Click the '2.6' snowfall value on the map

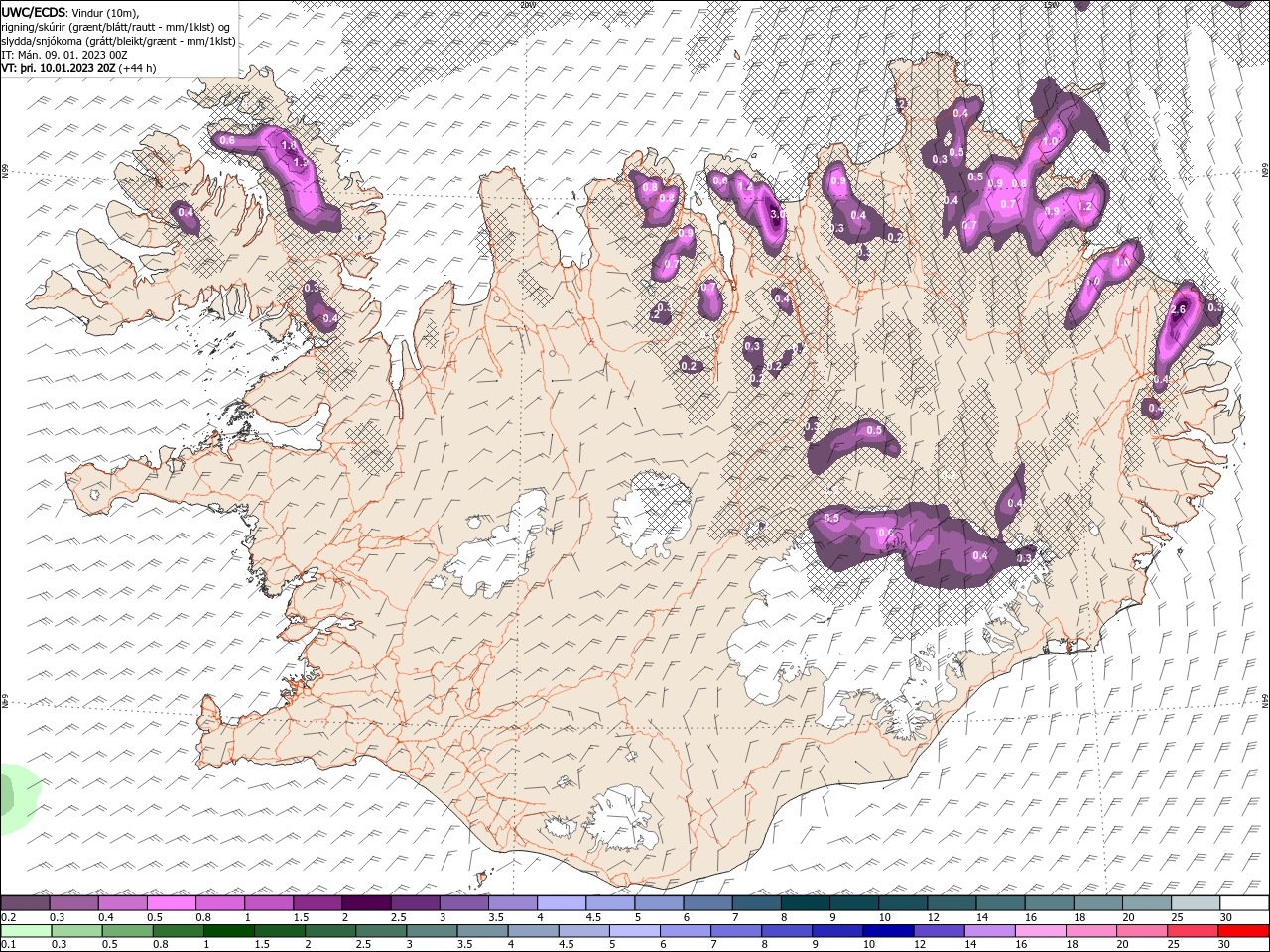1178,309
